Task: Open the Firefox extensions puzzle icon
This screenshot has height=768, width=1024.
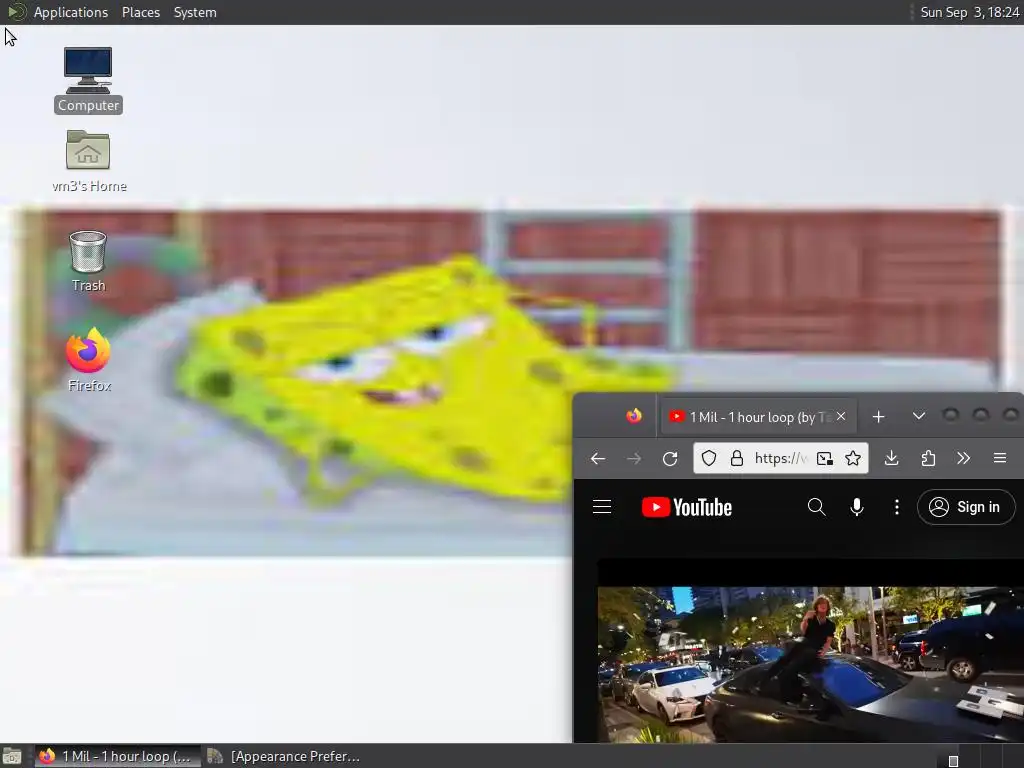Action: (928, 458)
